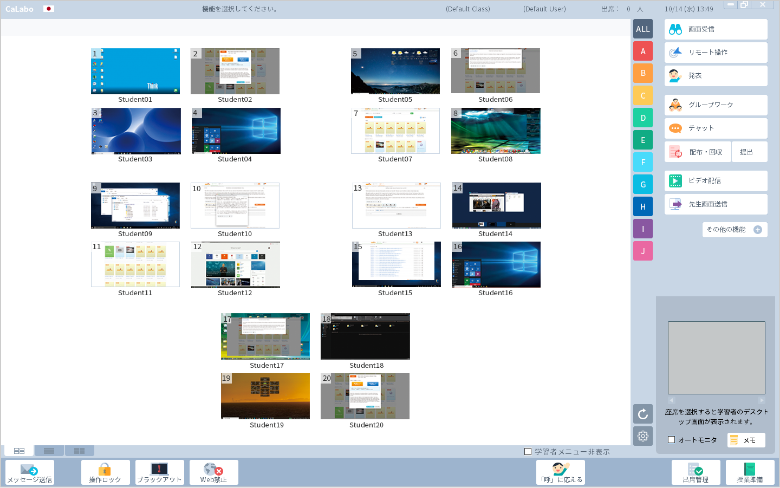Image resolution: width=780 pixels, height=488 pixels.
Task: Expand その他の機能 other functions
Action: click(734, 229)
